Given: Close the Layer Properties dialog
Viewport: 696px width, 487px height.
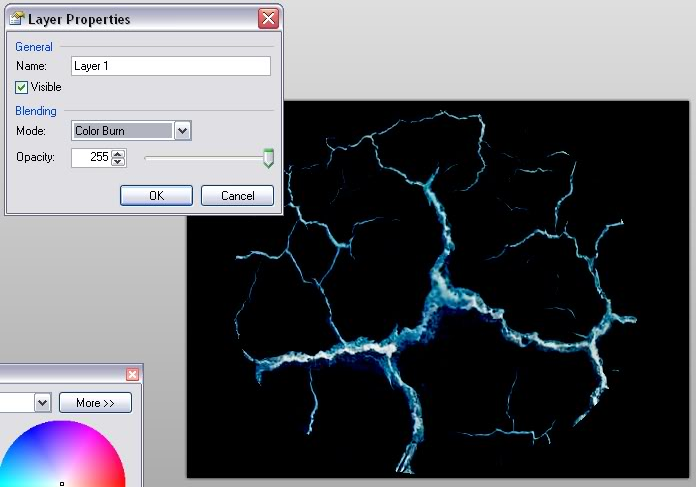Looking at the screenshot, I should point(268,19).
